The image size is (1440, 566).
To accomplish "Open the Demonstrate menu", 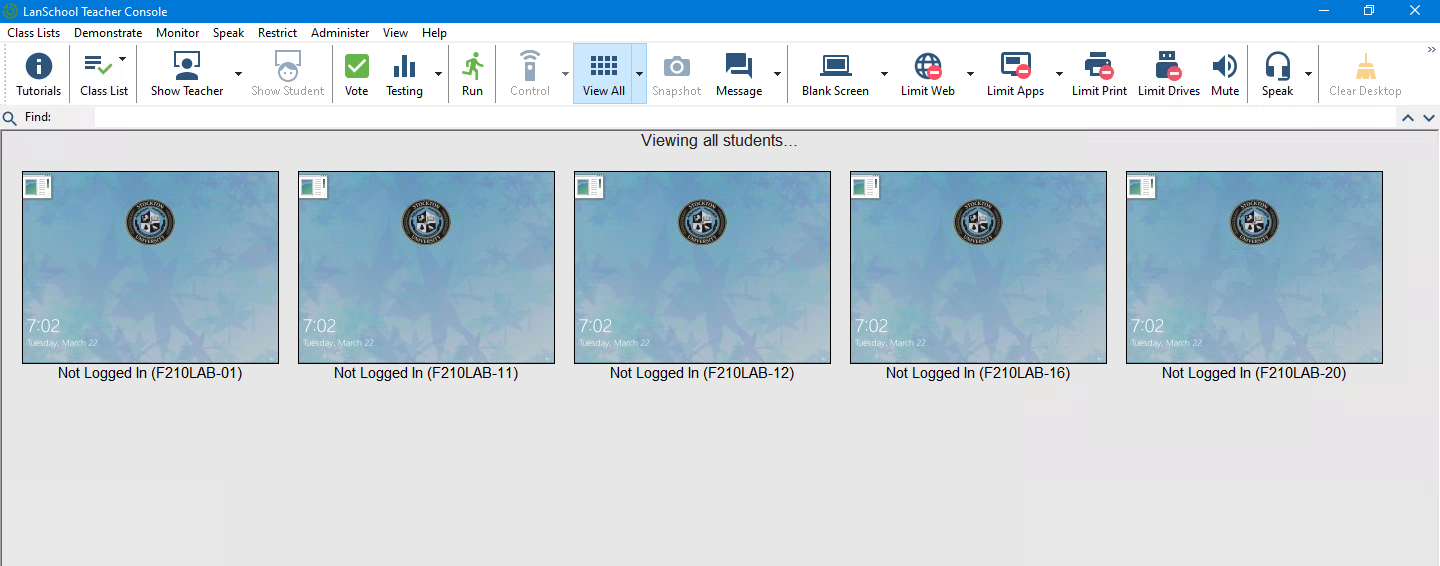I will coord(108,33).
